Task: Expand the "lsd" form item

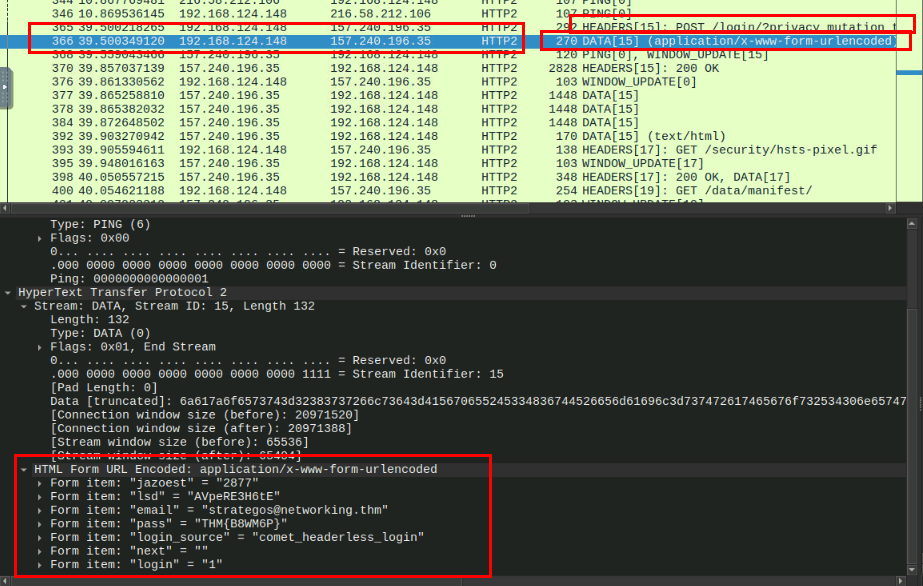Action: coord(40,496)
